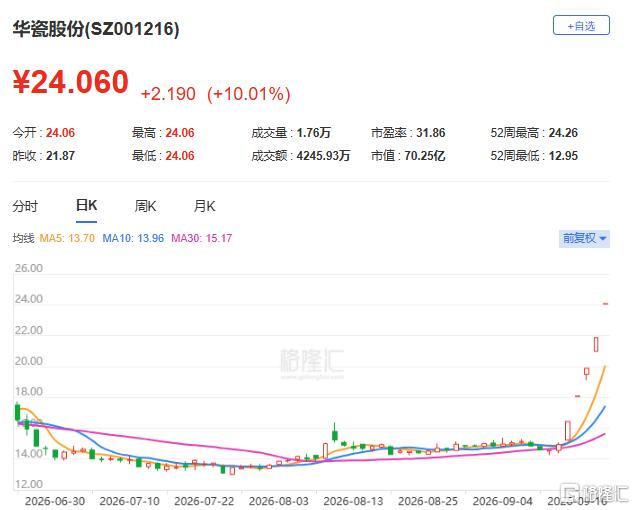Add stock via +自选 button
Screen dimensions: 635x510
click(581, 25)
